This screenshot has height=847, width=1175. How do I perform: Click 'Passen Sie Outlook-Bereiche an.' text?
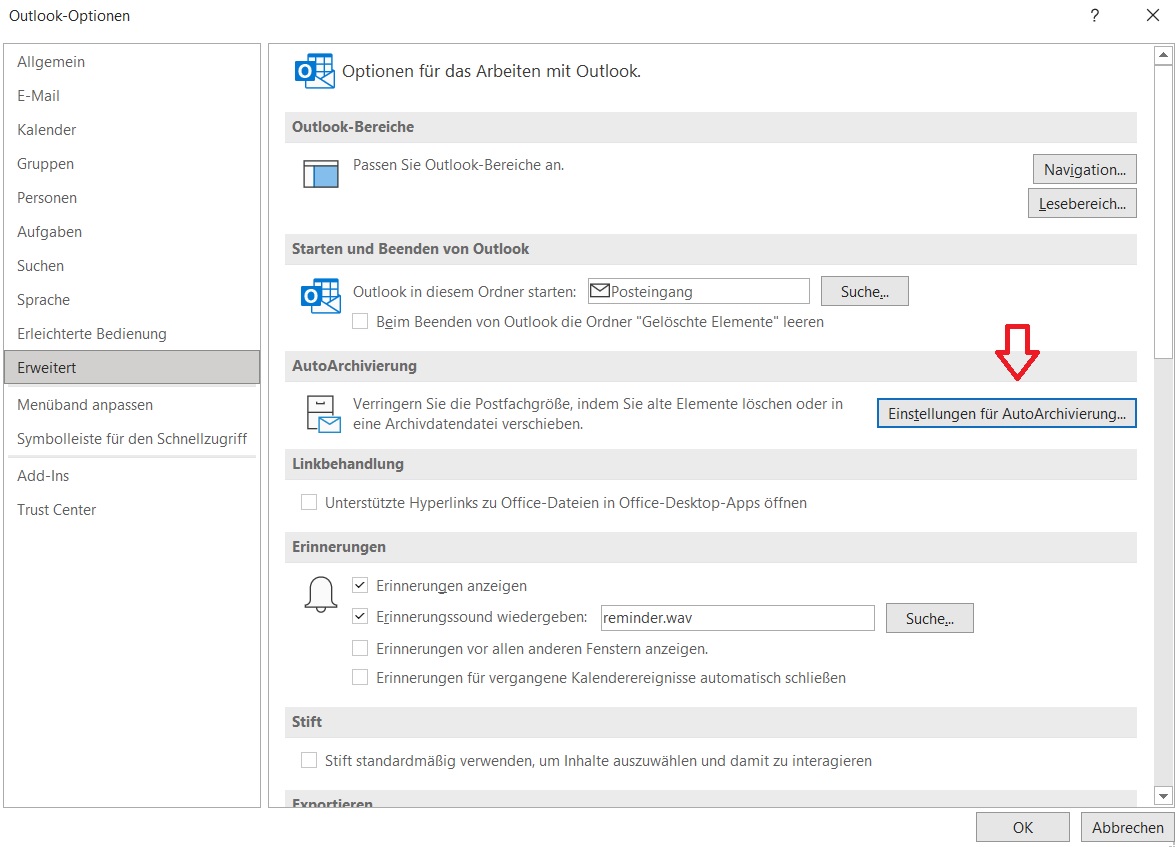click(459, 165)
